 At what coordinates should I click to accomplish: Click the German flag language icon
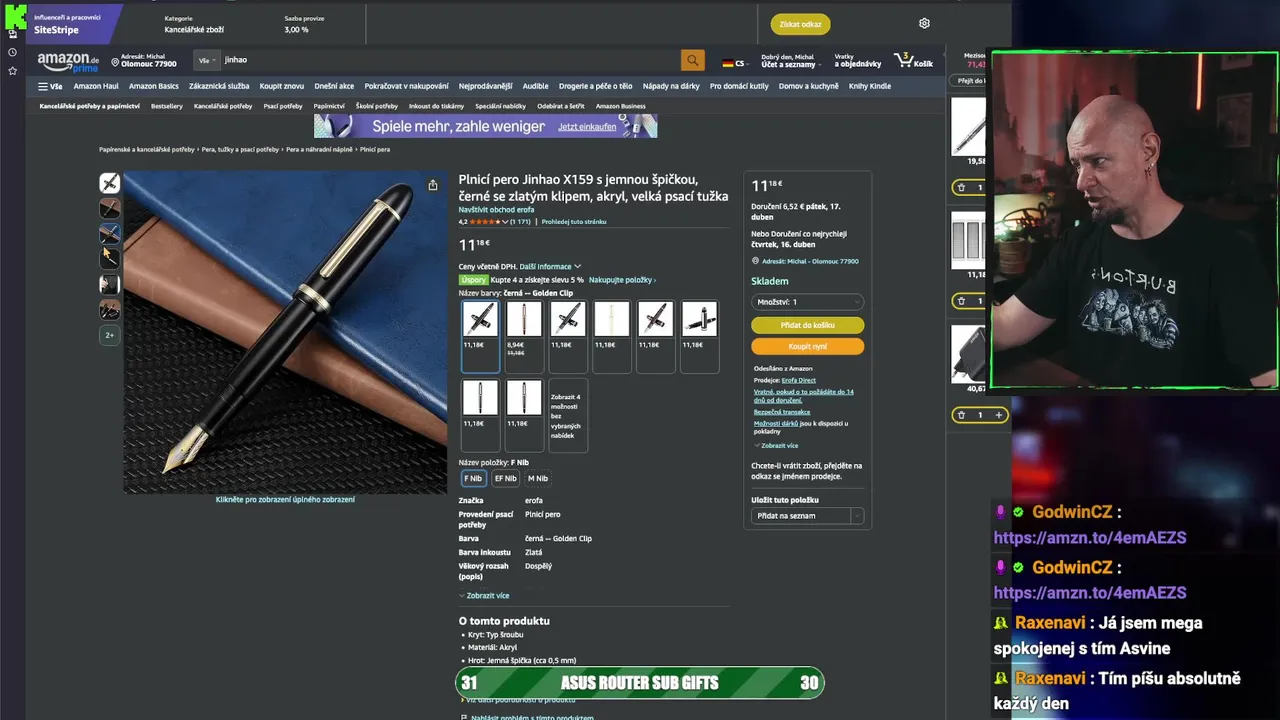pos(728,63)
